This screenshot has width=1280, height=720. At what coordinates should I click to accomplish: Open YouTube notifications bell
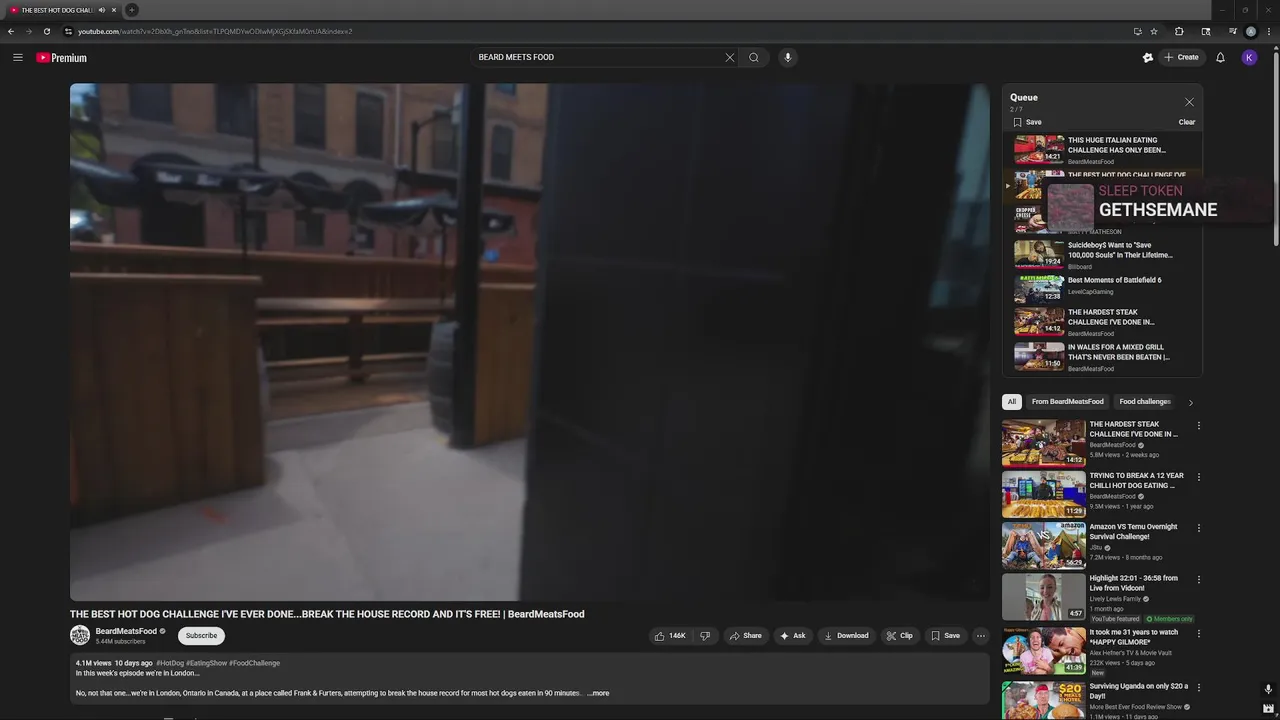pyautogui.click(x=1220, y=57)
